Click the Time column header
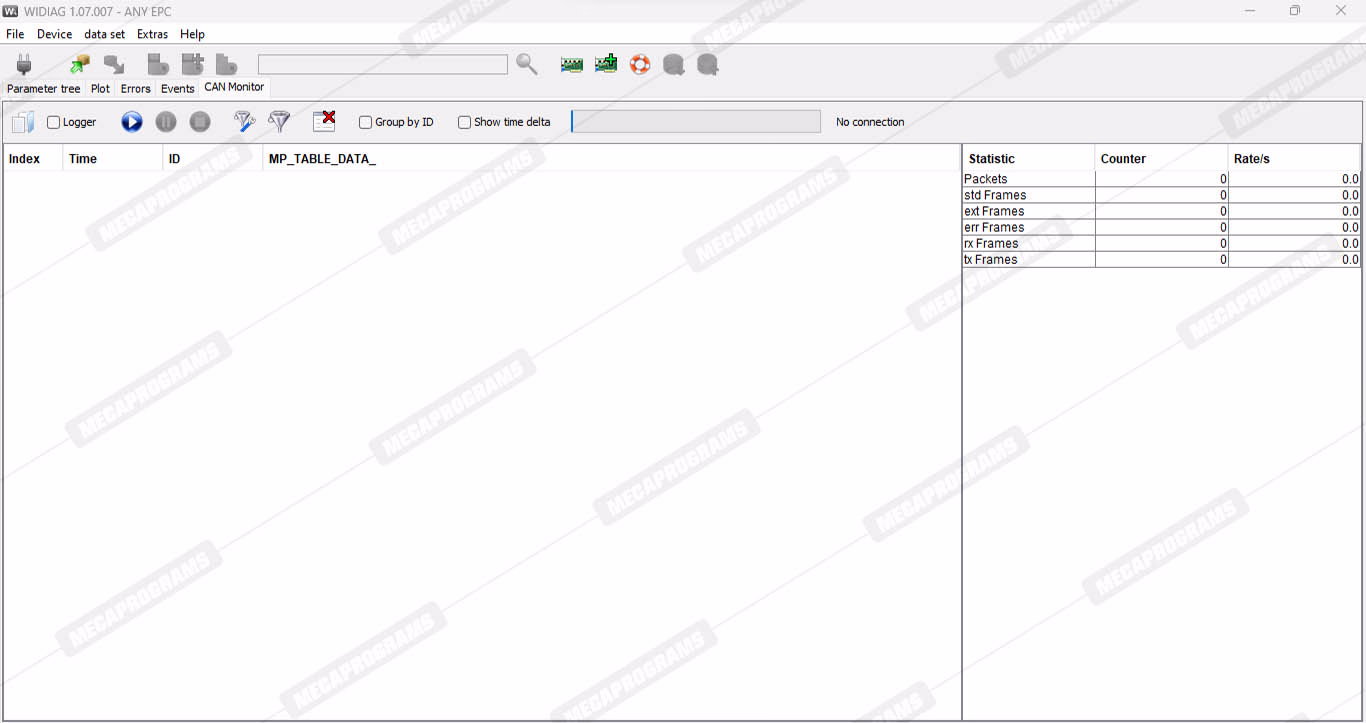Viewport: 1366px width, 723px height. [x=83, y=159]
